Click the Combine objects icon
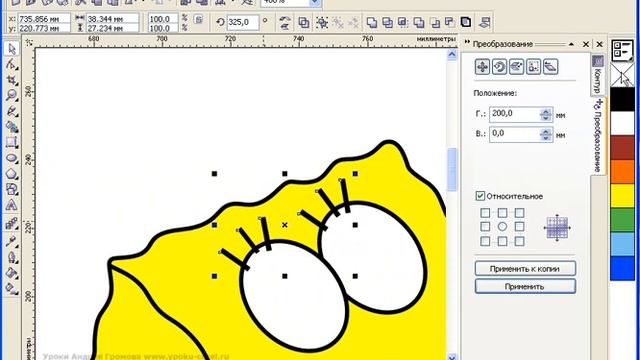 coord(304,22)
